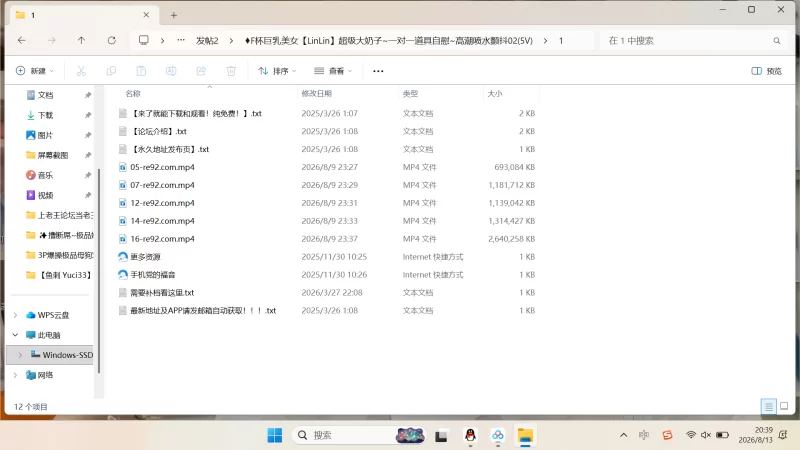Switch to details view in status bar
Viewport: 800px width, 450px height.
pos(768,406)
